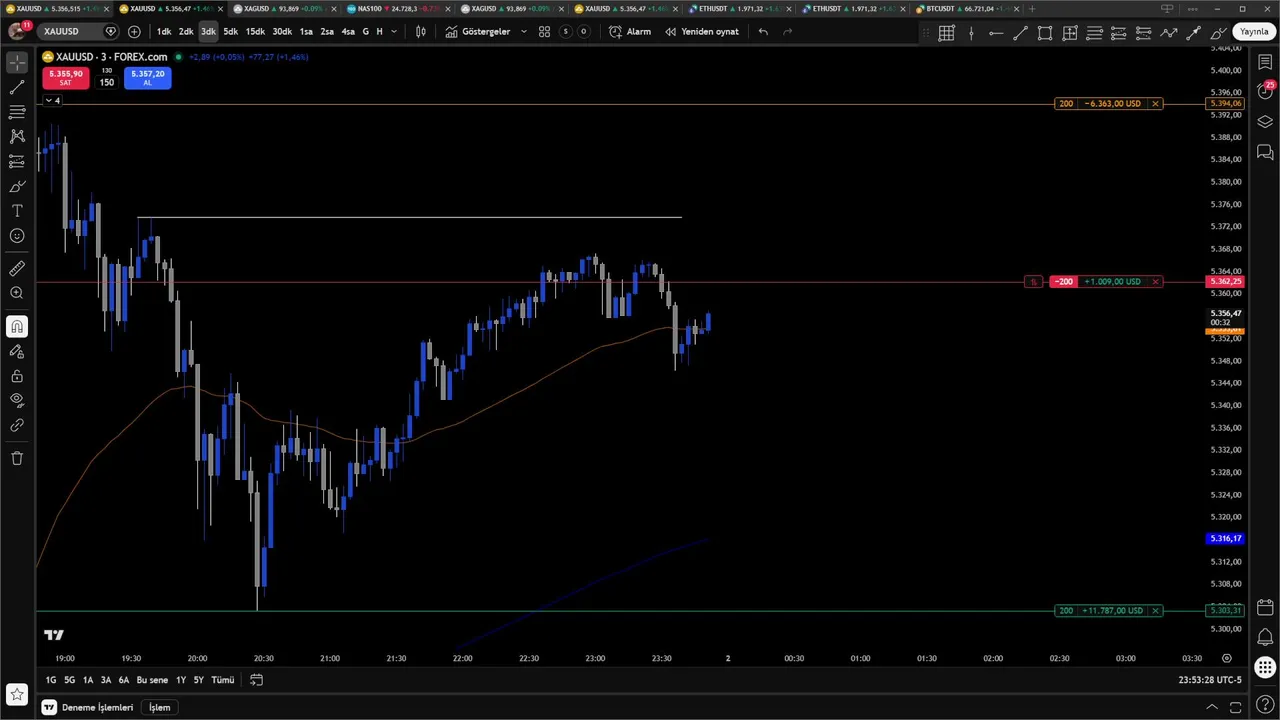Open the indicator templates grid icon
The image size is (1280, 720).
(x=544, y=32)
